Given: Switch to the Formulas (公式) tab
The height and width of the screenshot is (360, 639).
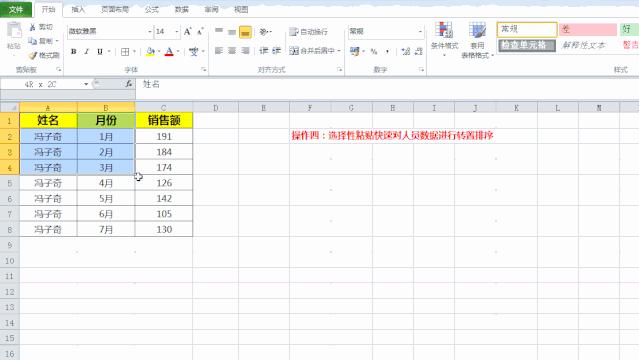Looking at the screenshot, I should [152, 9].
